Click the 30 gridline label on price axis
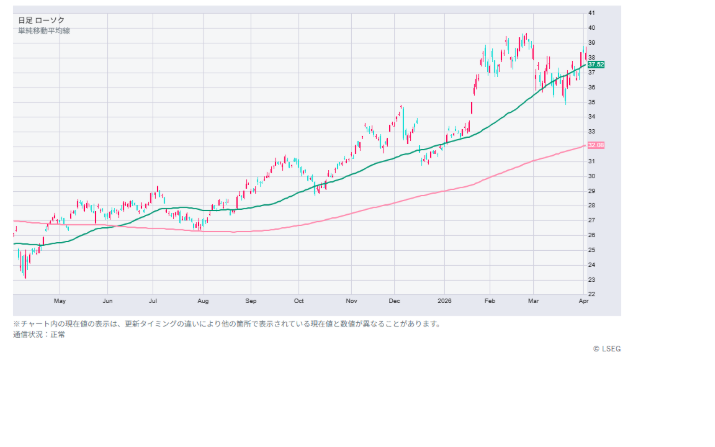 tap(592, 176)
